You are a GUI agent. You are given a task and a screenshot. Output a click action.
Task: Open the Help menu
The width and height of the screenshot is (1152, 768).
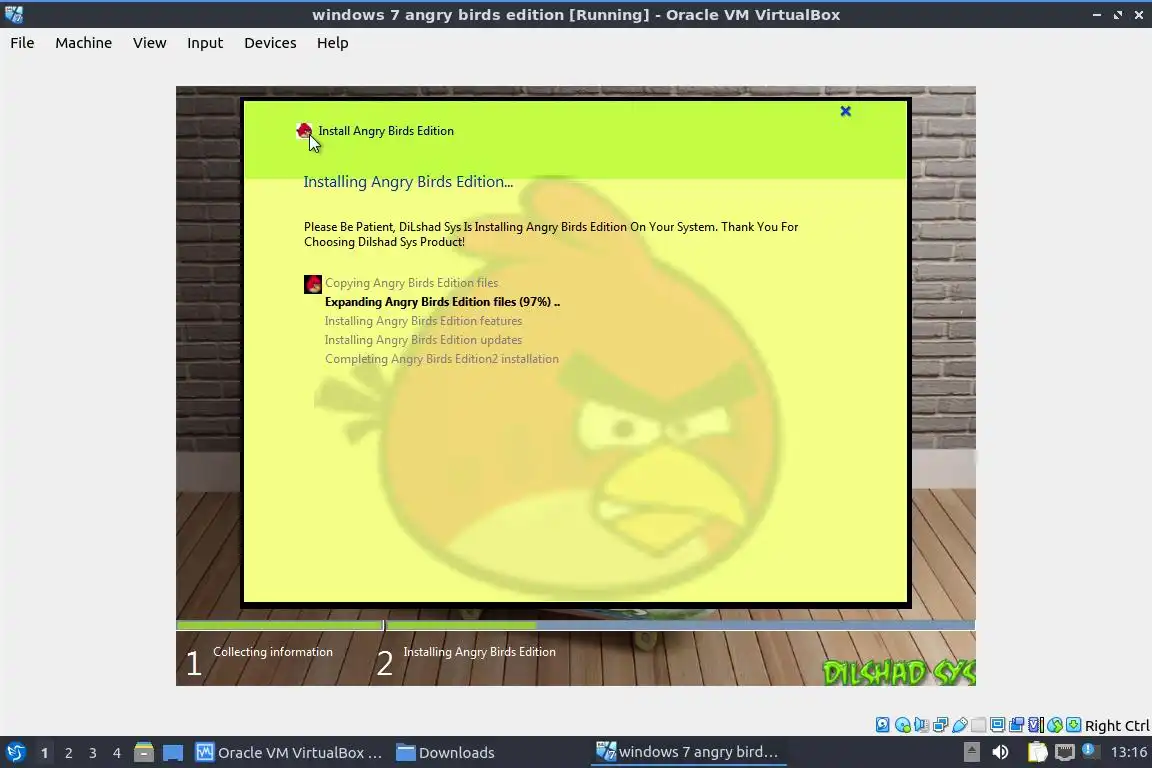[333, 43]
